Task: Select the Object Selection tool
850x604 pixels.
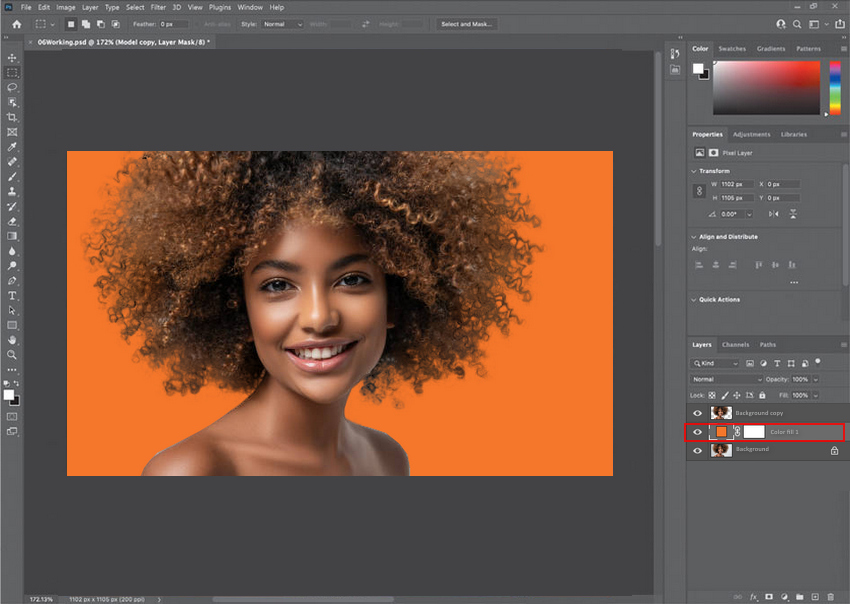Action: coord(12,102)
